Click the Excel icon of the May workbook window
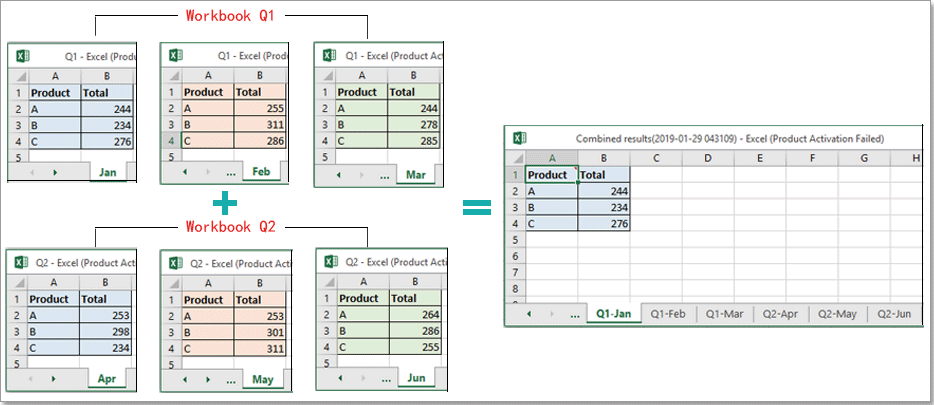This screenshot has height=405, width=934. pos(175,263)
